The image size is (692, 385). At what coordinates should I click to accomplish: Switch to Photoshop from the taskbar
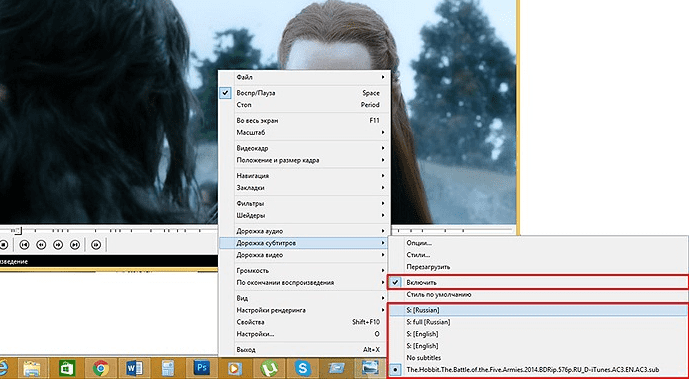(202, 368)
